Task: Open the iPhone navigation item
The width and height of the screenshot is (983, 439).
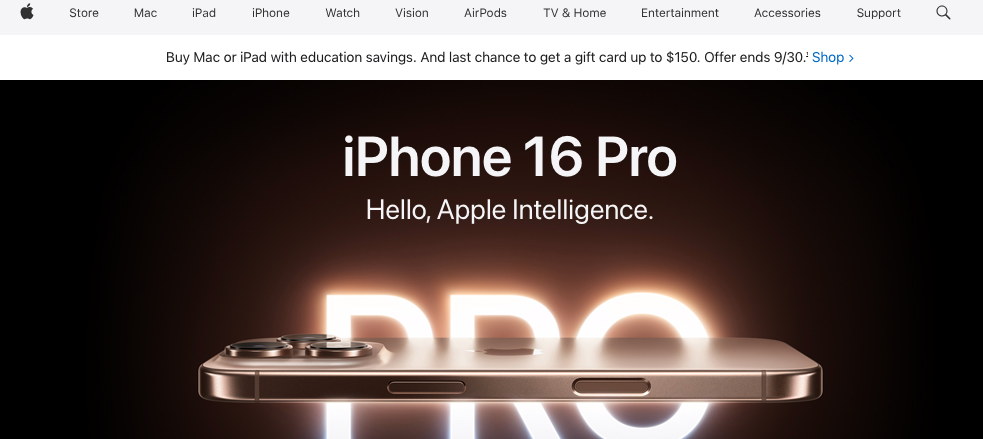Action: click(x=271, y=13)
